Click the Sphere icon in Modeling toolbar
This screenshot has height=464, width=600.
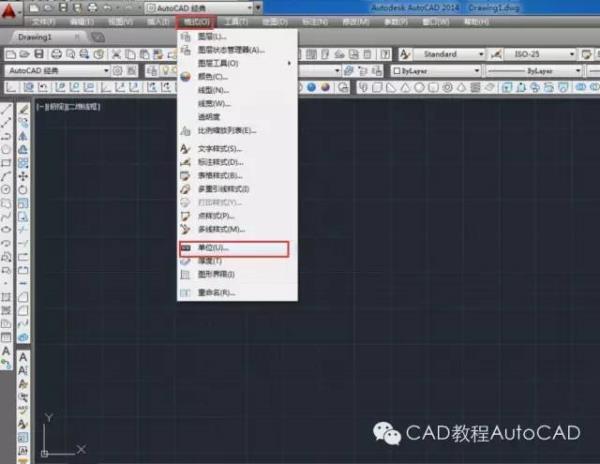point(419,88)
